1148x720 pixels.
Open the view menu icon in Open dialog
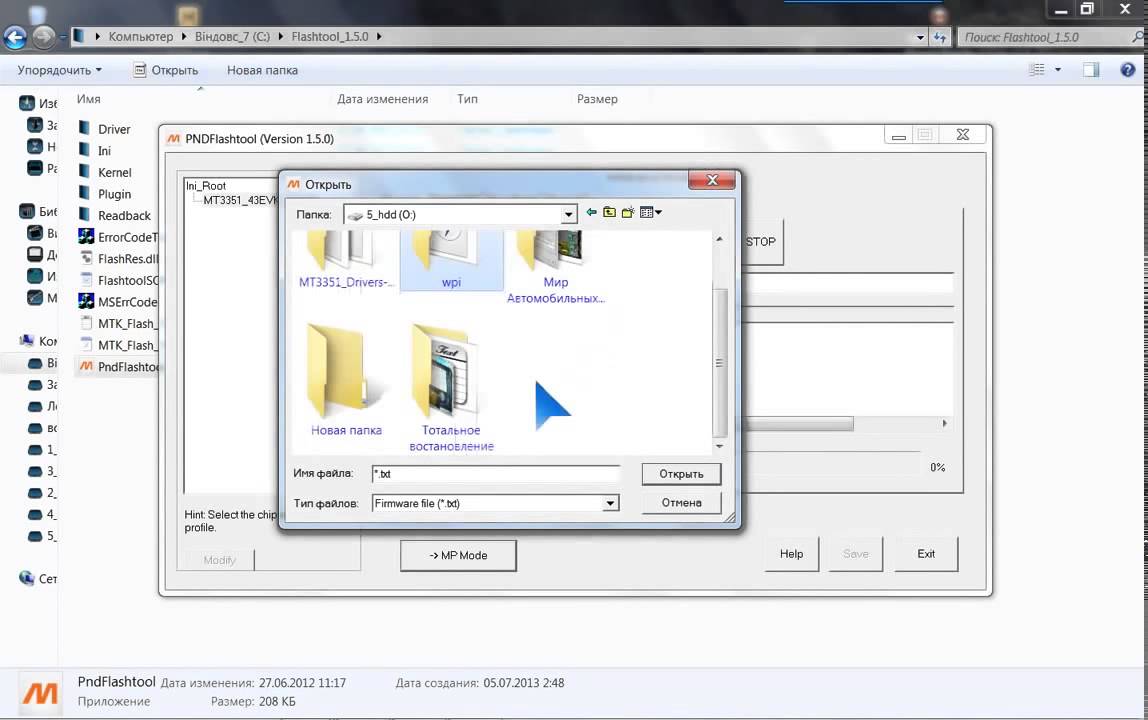pos(650,212)
